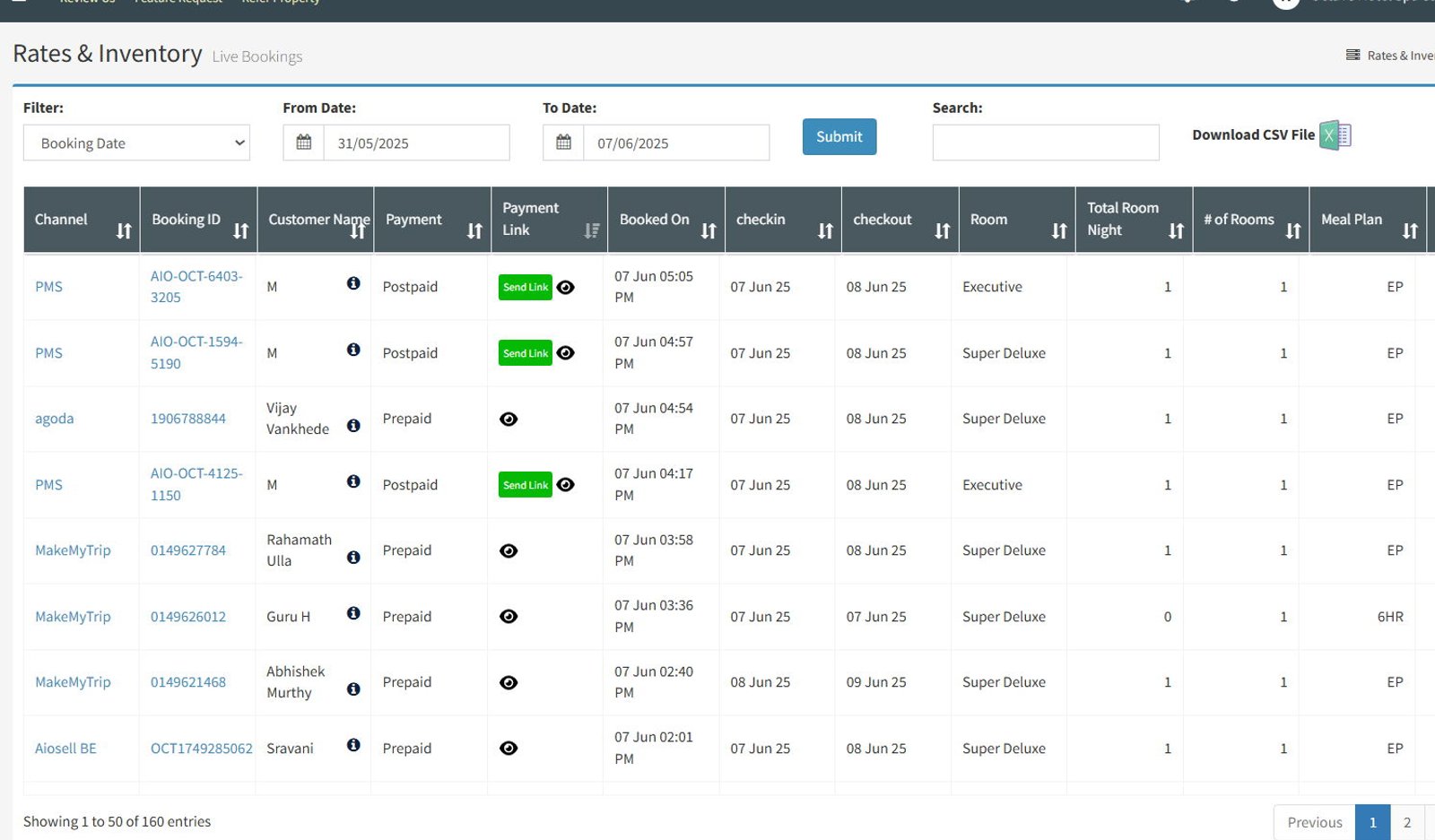Click info icon beside Rahamath Ulla
The height and width of the screenshot is (840, 1435).
[x=353, y=557]
